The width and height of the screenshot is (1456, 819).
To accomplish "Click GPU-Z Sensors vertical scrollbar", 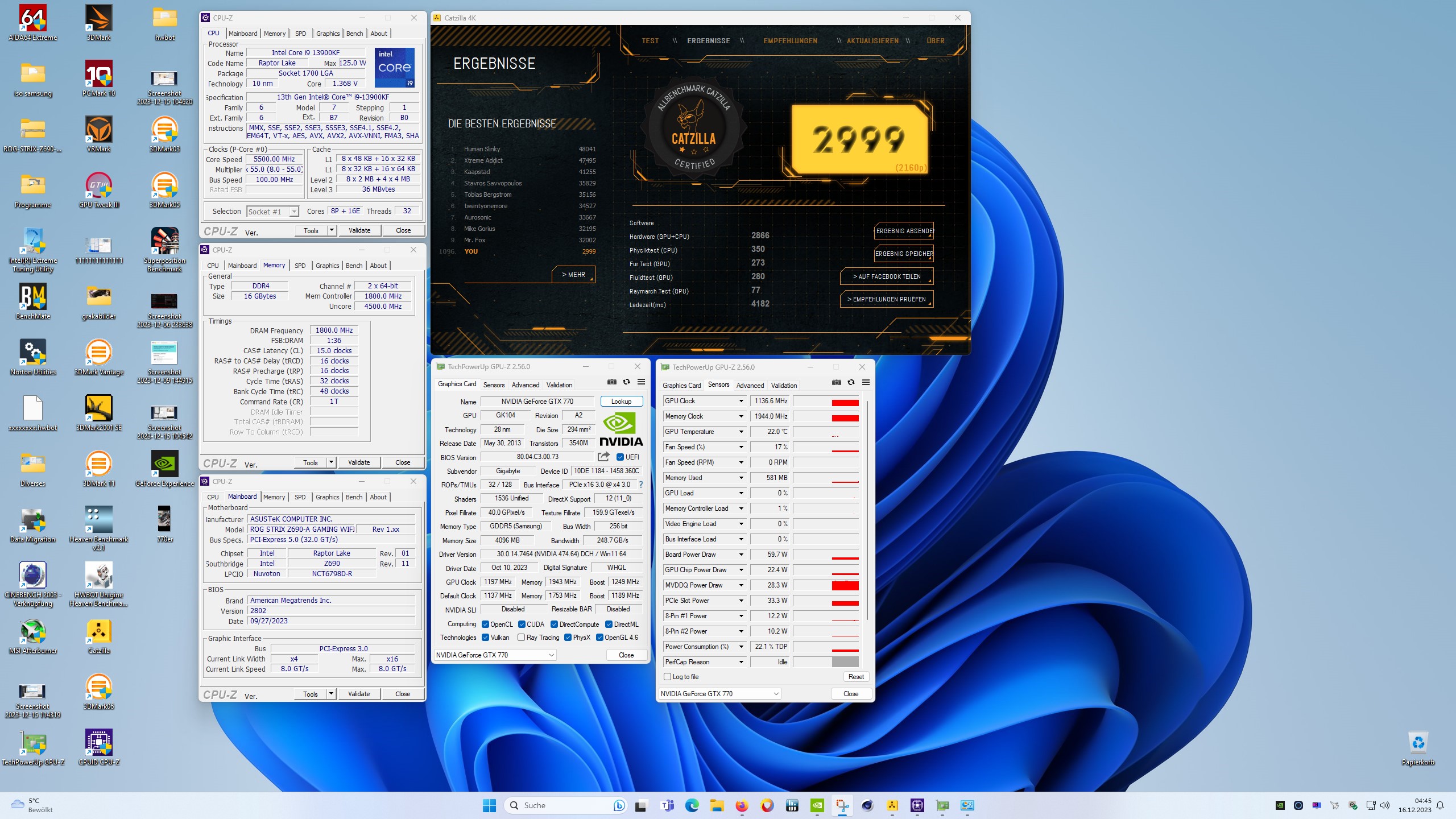I will pos(867,510).
